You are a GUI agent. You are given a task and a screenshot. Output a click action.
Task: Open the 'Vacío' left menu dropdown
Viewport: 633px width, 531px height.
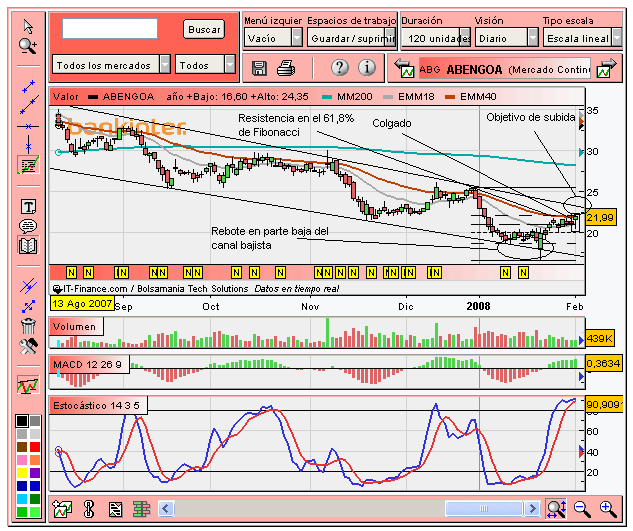(x=273, y=38)
